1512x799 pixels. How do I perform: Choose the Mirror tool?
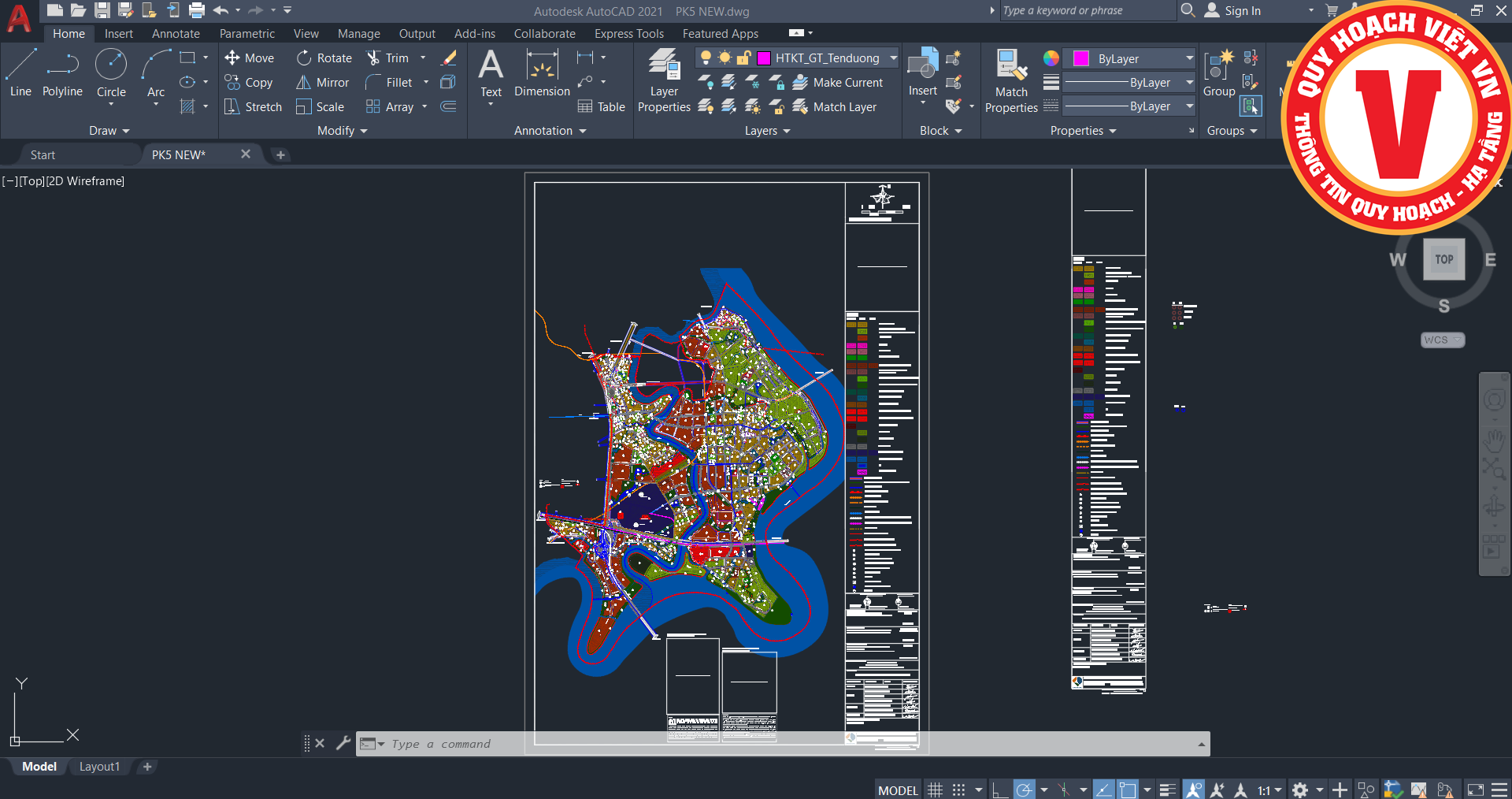pyautogui.click(x=323, y=82)
